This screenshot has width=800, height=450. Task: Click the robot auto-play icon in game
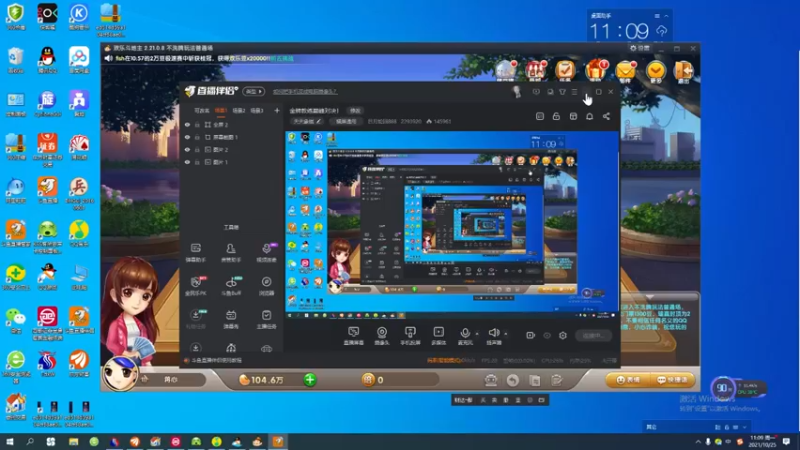point(491,380)
